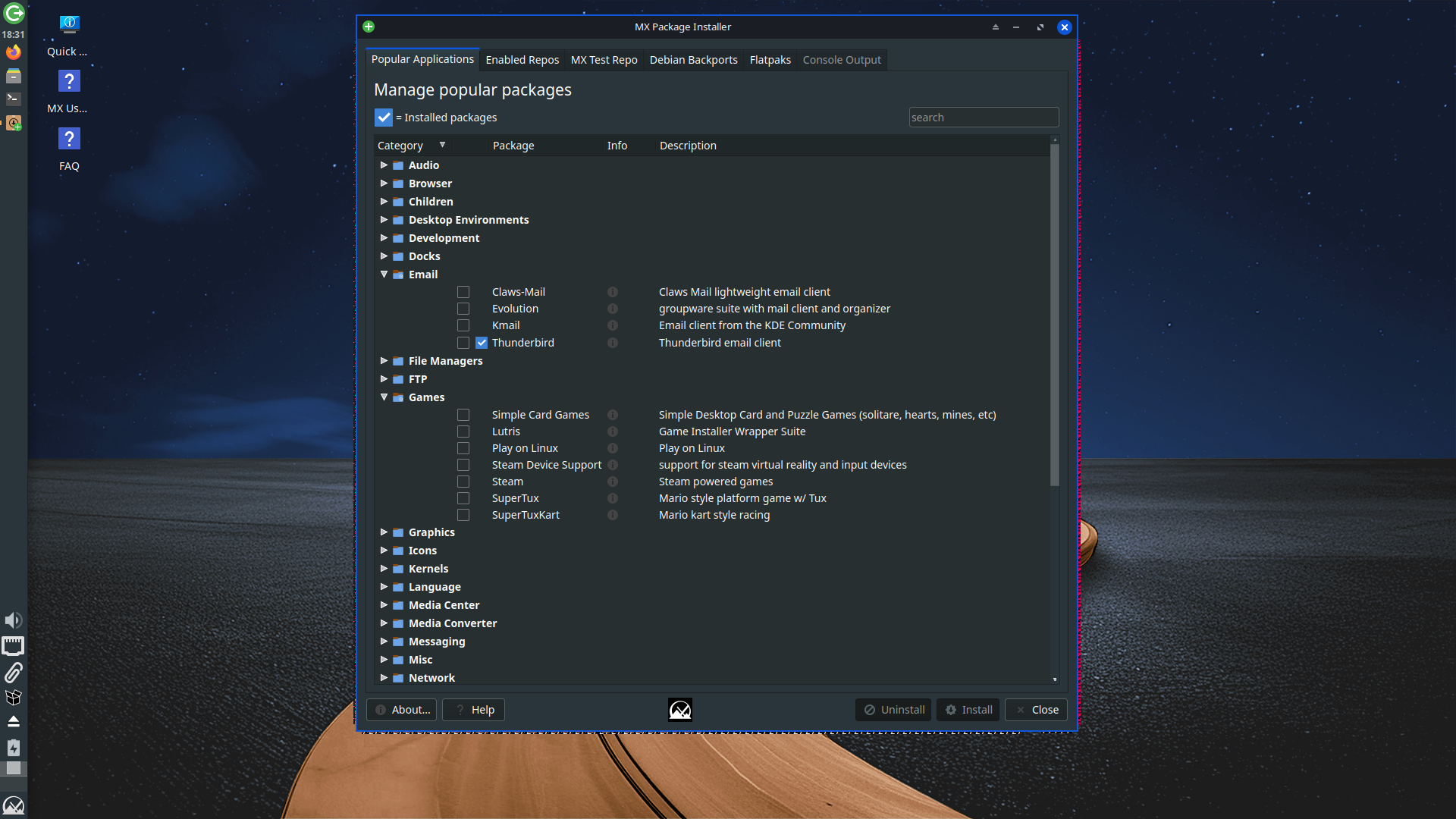
Task: Click the Uninstall button
Action: (x=893, y=710)
